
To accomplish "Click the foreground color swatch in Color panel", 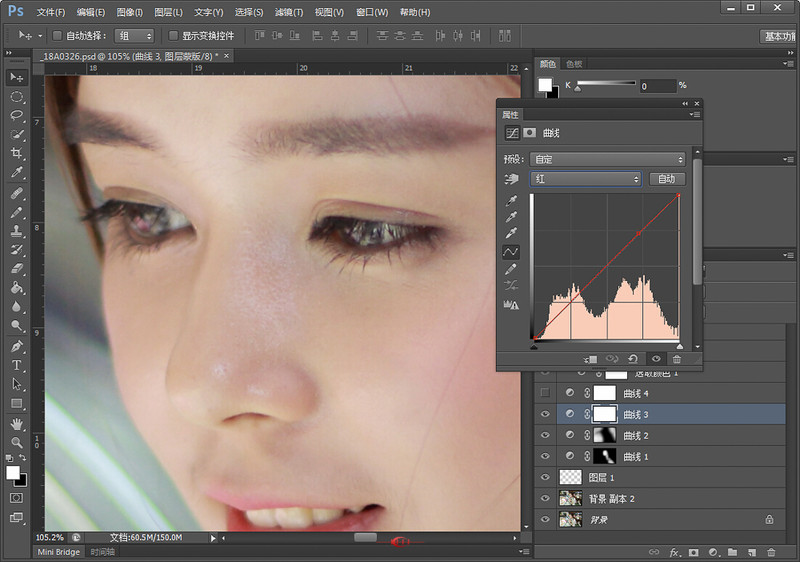I will pos(545,85).
